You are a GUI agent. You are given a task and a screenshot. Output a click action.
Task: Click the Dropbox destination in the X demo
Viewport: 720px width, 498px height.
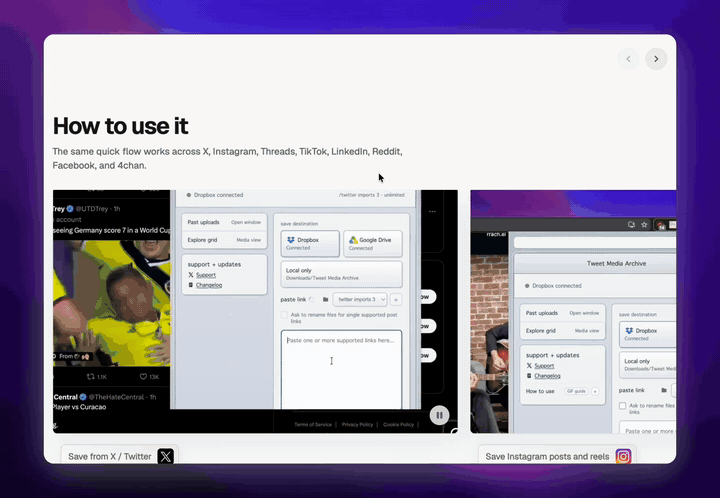point(310,243)
